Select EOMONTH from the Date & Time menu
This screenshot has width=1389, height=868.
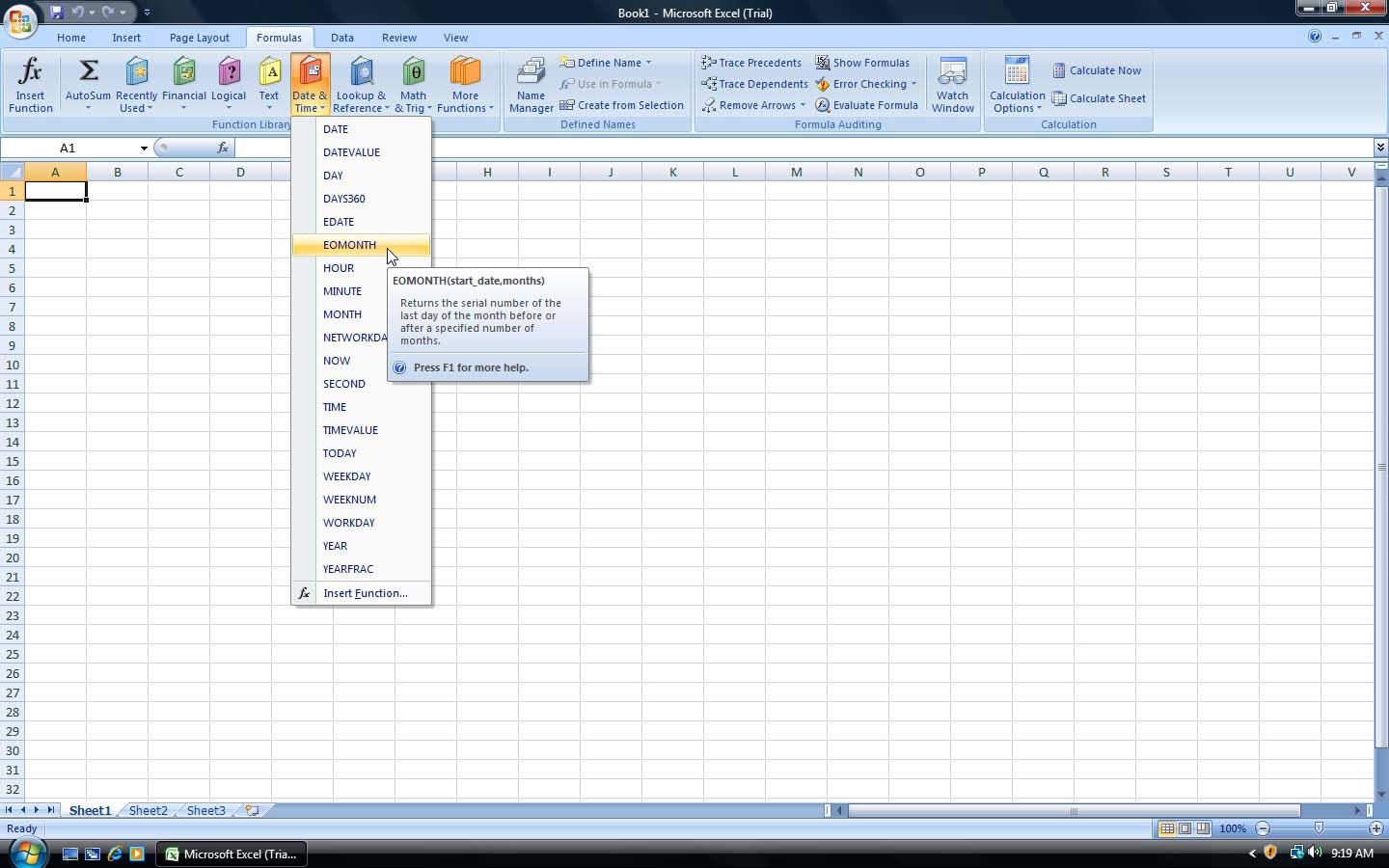[x=349, y=245]
